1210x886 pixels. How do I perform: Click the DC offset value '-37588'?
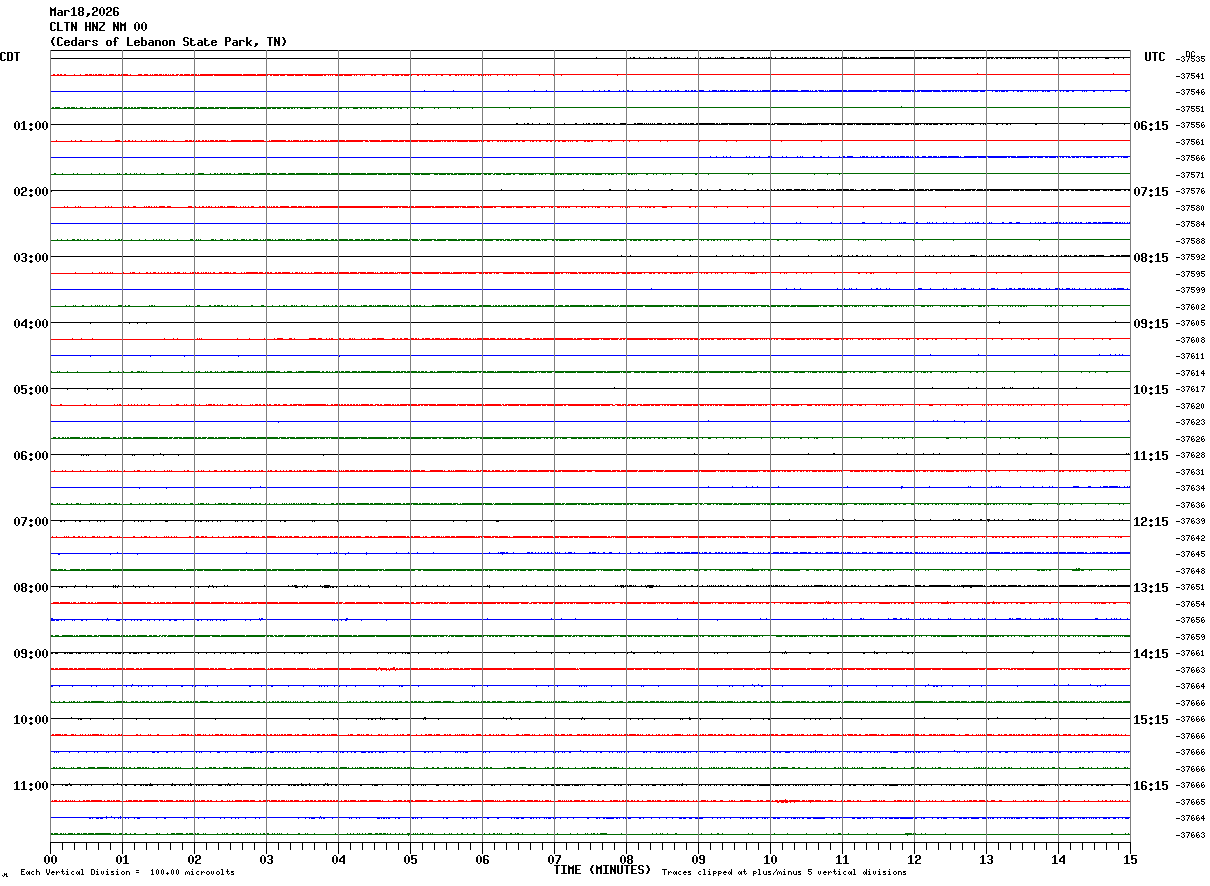[1190, 241]
